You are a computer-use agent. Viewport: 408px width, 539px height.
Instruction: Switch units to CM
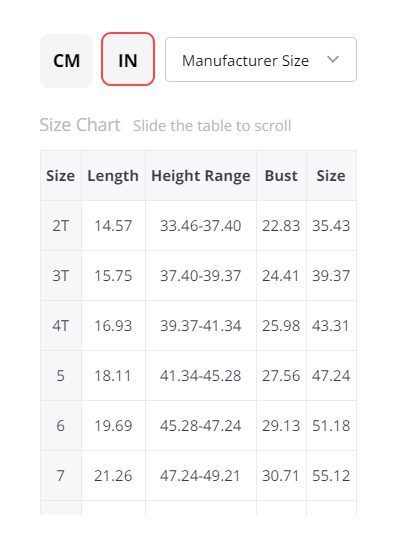[66, 60]
